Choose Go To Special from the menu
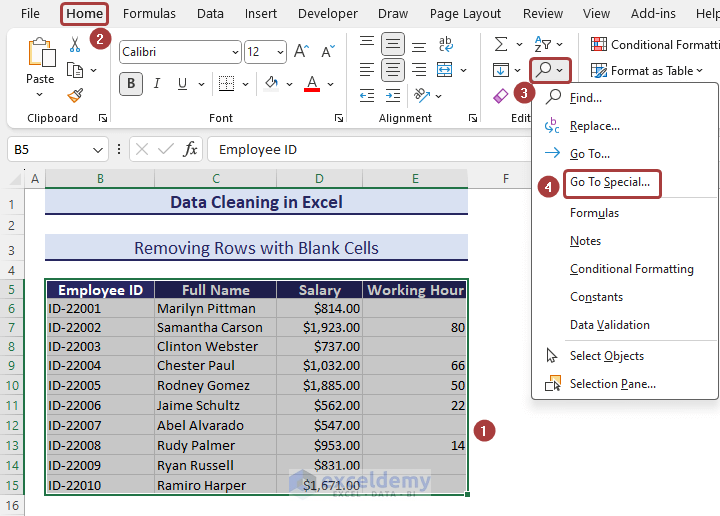720x516 pixels. pyautogui.click(x=610, y=182)
